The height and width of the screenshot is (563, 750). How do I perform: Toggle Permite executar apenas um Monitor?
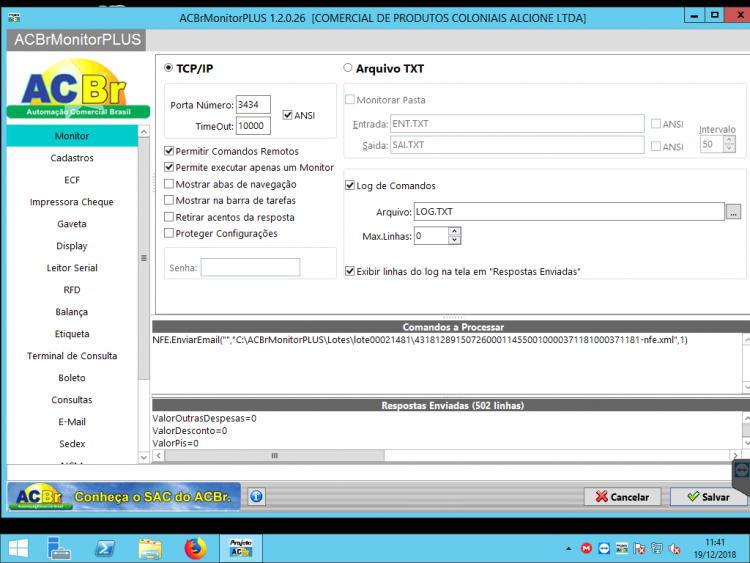pyautogui.click(x=169, y=167)
